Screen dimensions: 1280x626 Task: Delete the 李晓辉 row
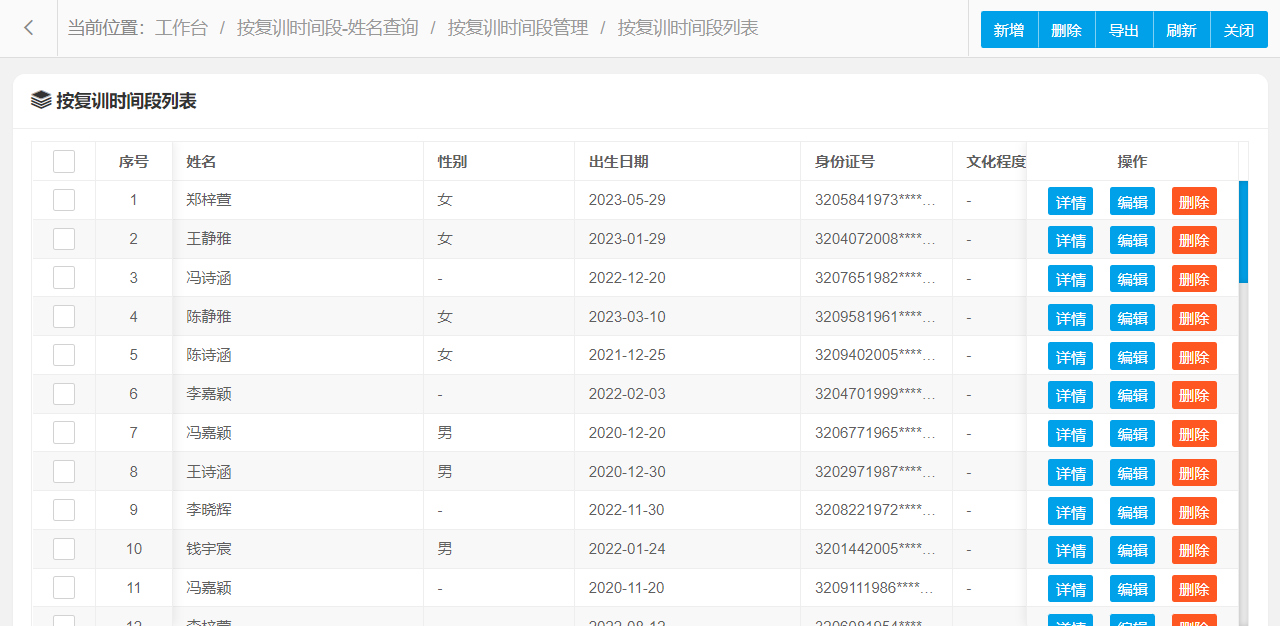point(1194,511)
